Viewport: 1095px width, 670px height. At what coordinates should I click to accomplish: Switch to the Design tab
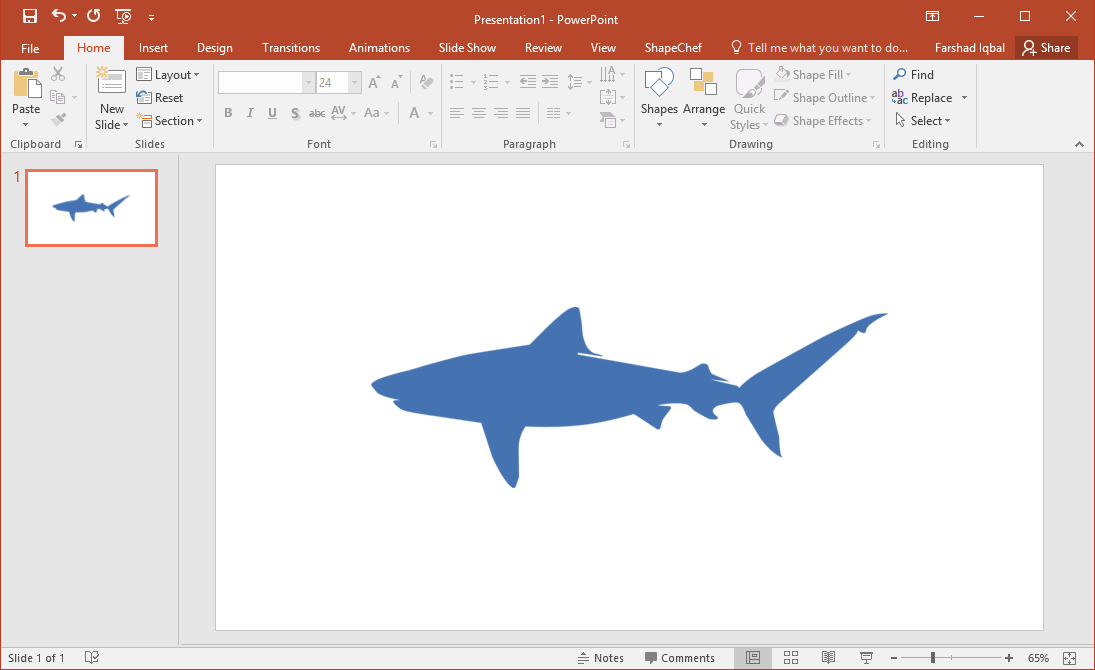214,48
